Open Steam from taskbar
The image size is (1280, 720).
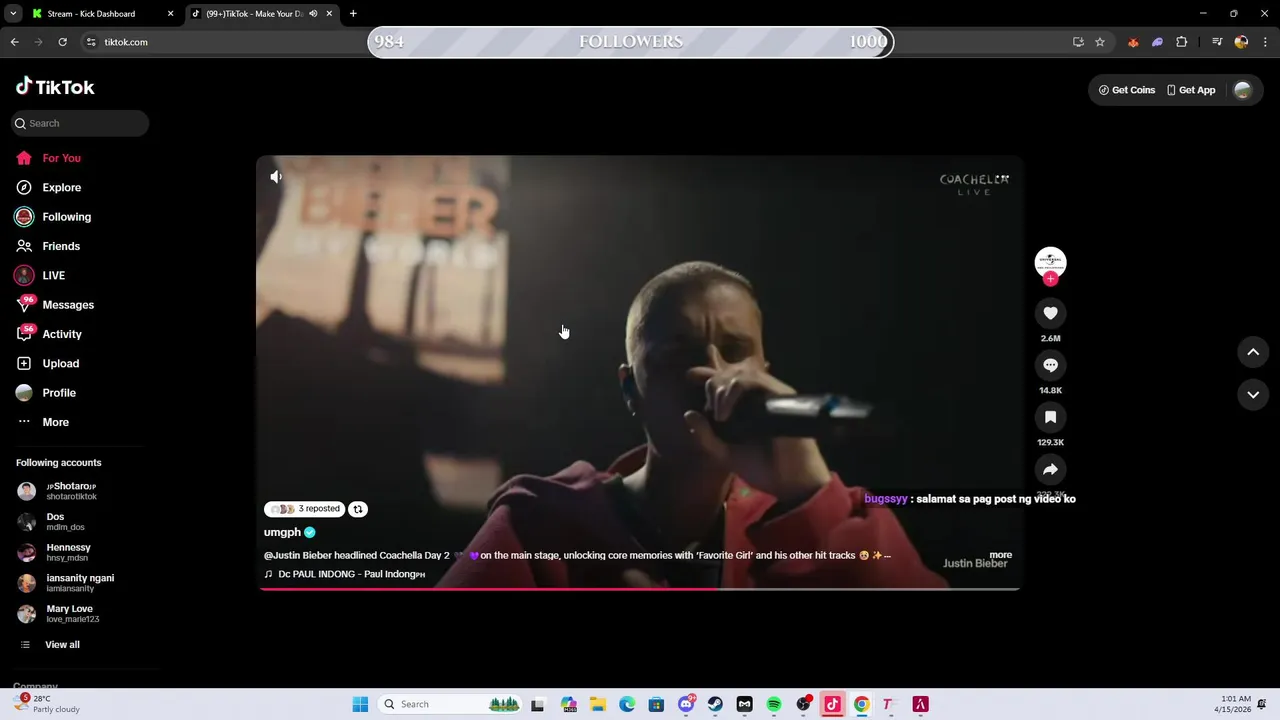(715, 704)
